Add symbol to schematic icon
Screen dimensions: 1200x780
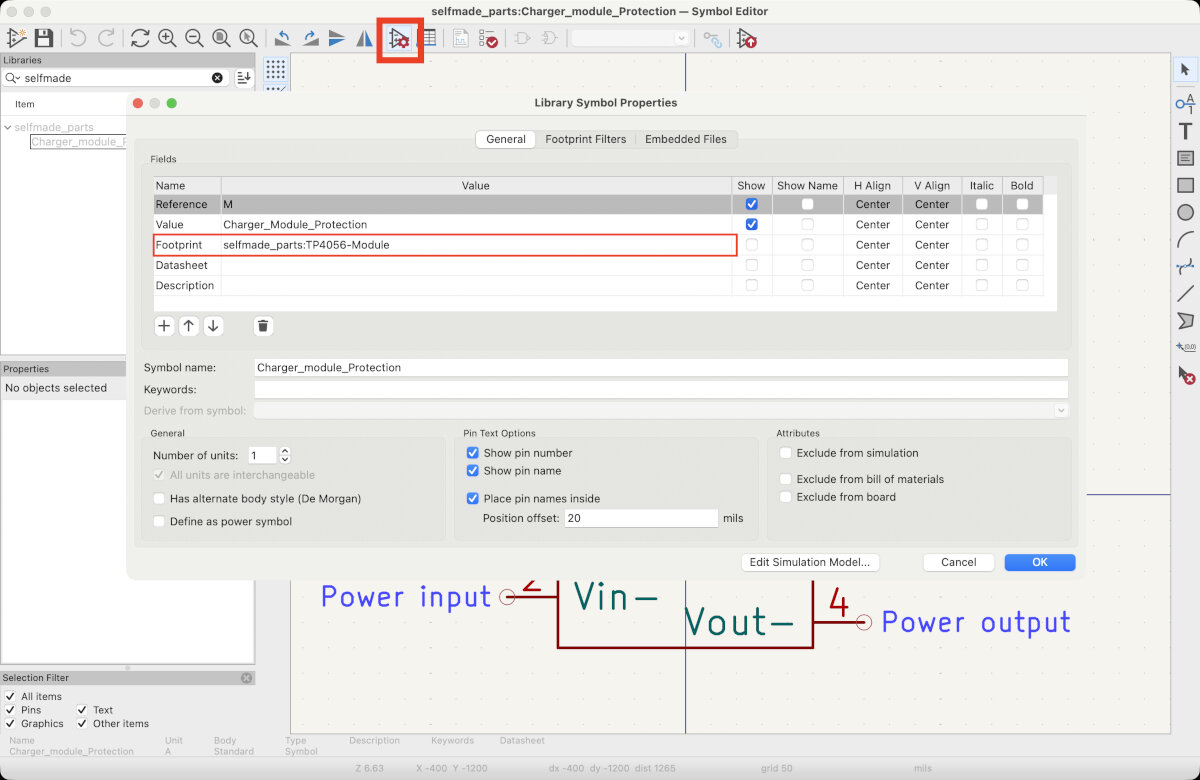point(747,38)
